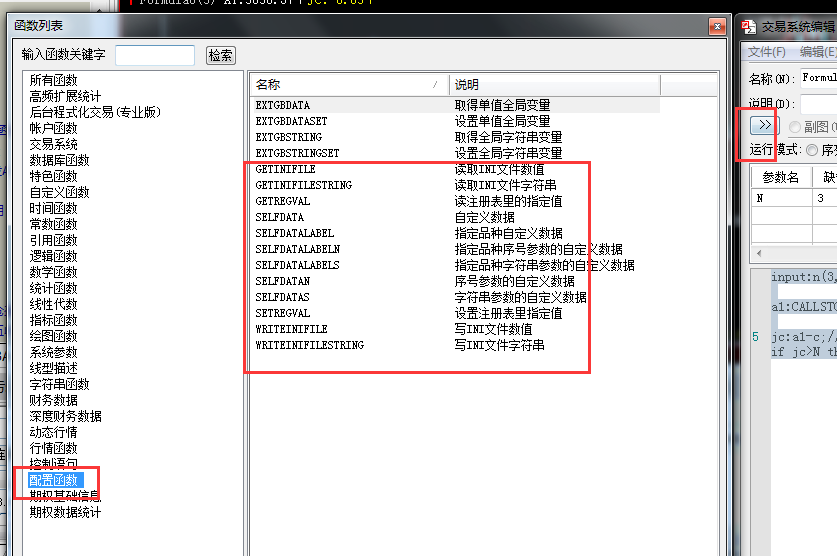Select 数学函数 category
This screenshot has width=837, height=556.
coord(53,272)
